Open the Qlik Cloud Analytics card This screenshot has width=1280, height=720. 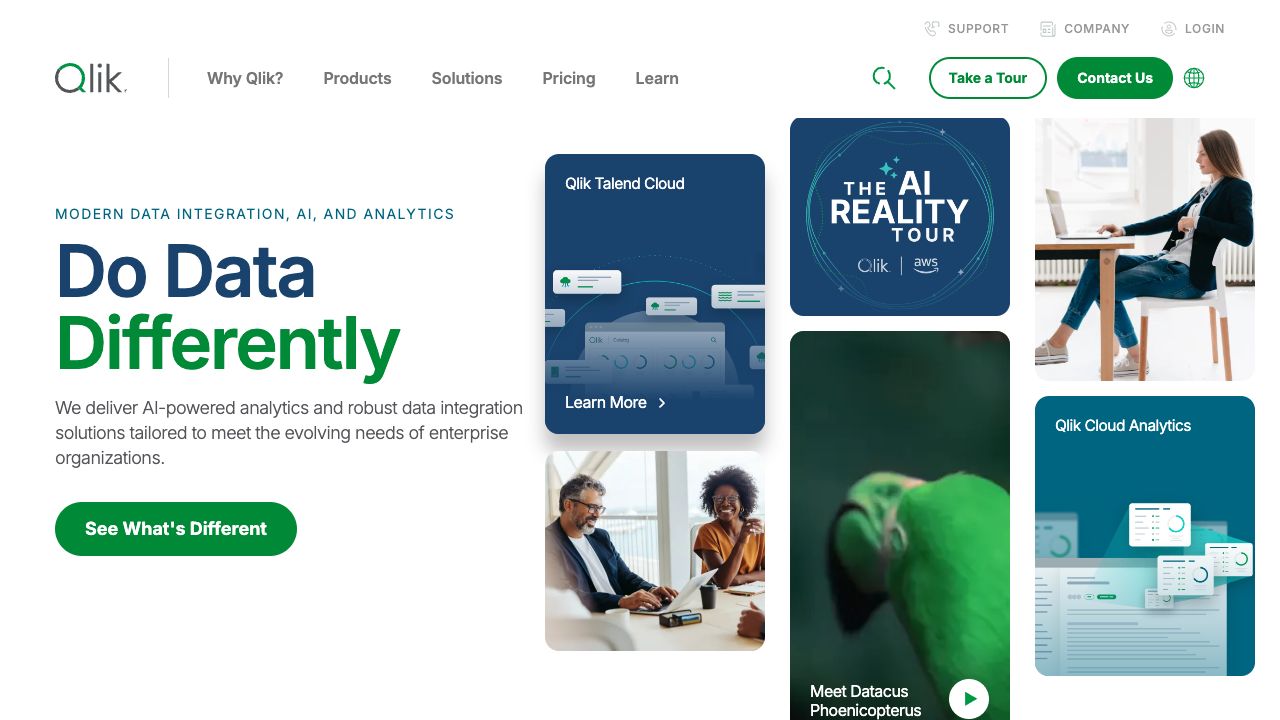tap(1145, 536)
